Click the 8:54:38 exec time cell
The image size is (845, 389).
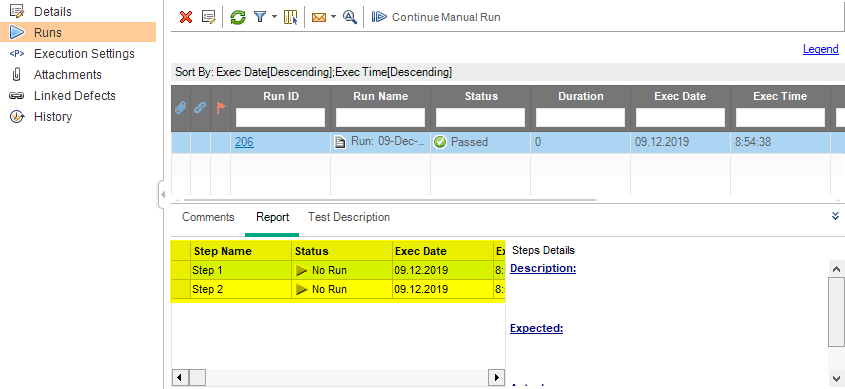tap(780, 142)
